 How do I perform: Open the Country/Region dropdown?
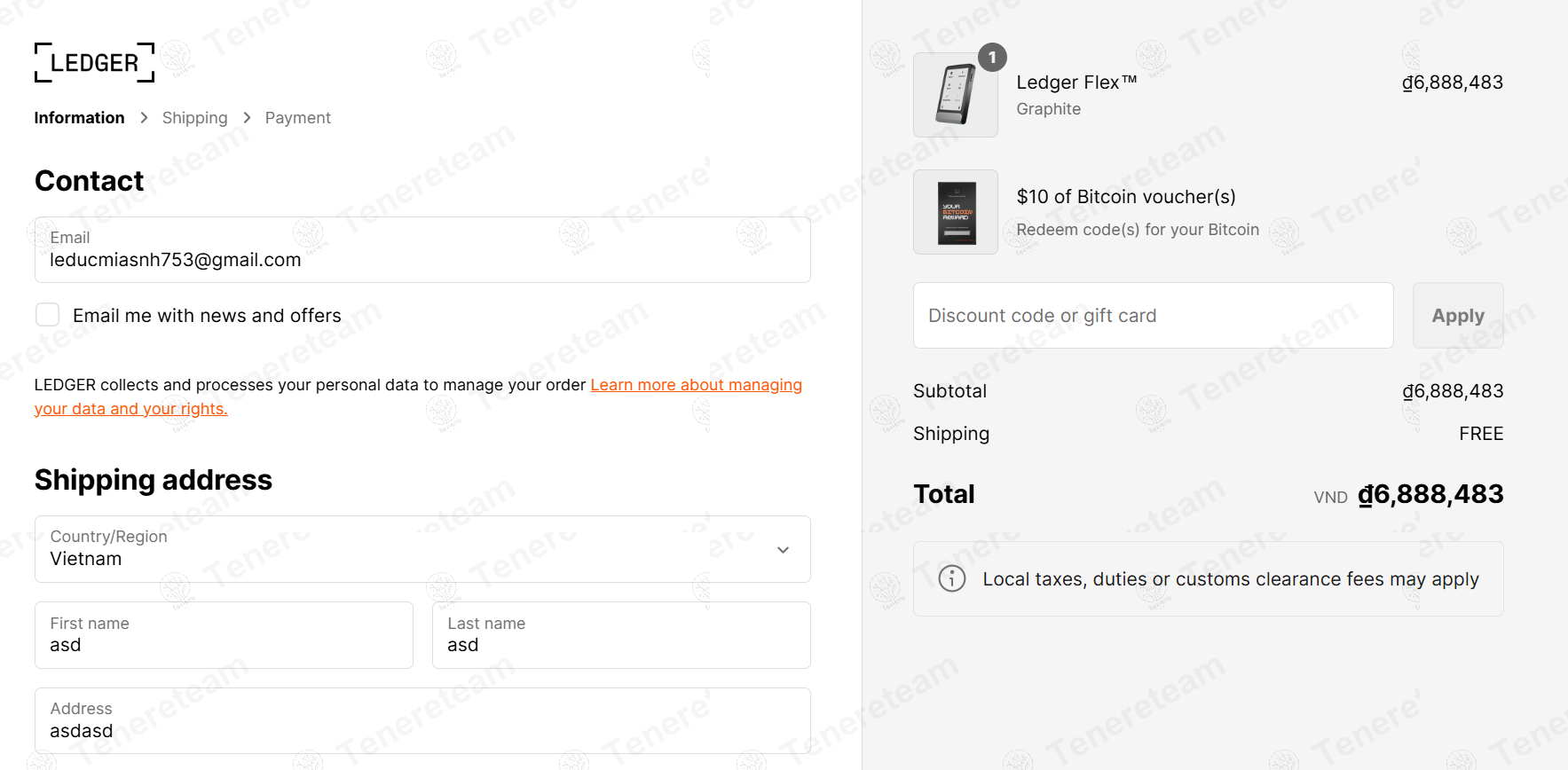coord(408,549)
